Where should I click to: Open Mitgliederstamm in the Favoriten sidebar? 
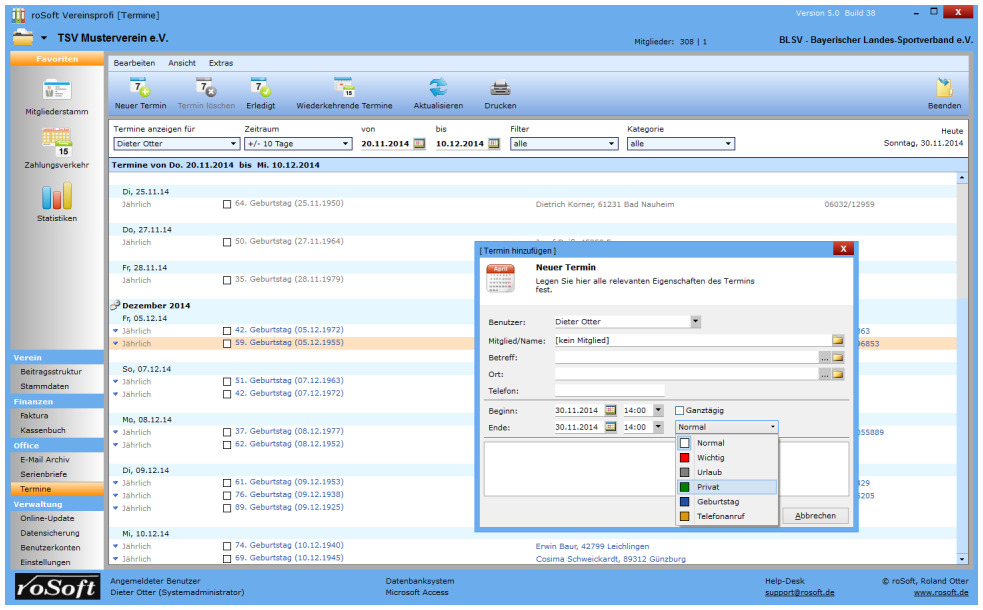pos(56,90)
